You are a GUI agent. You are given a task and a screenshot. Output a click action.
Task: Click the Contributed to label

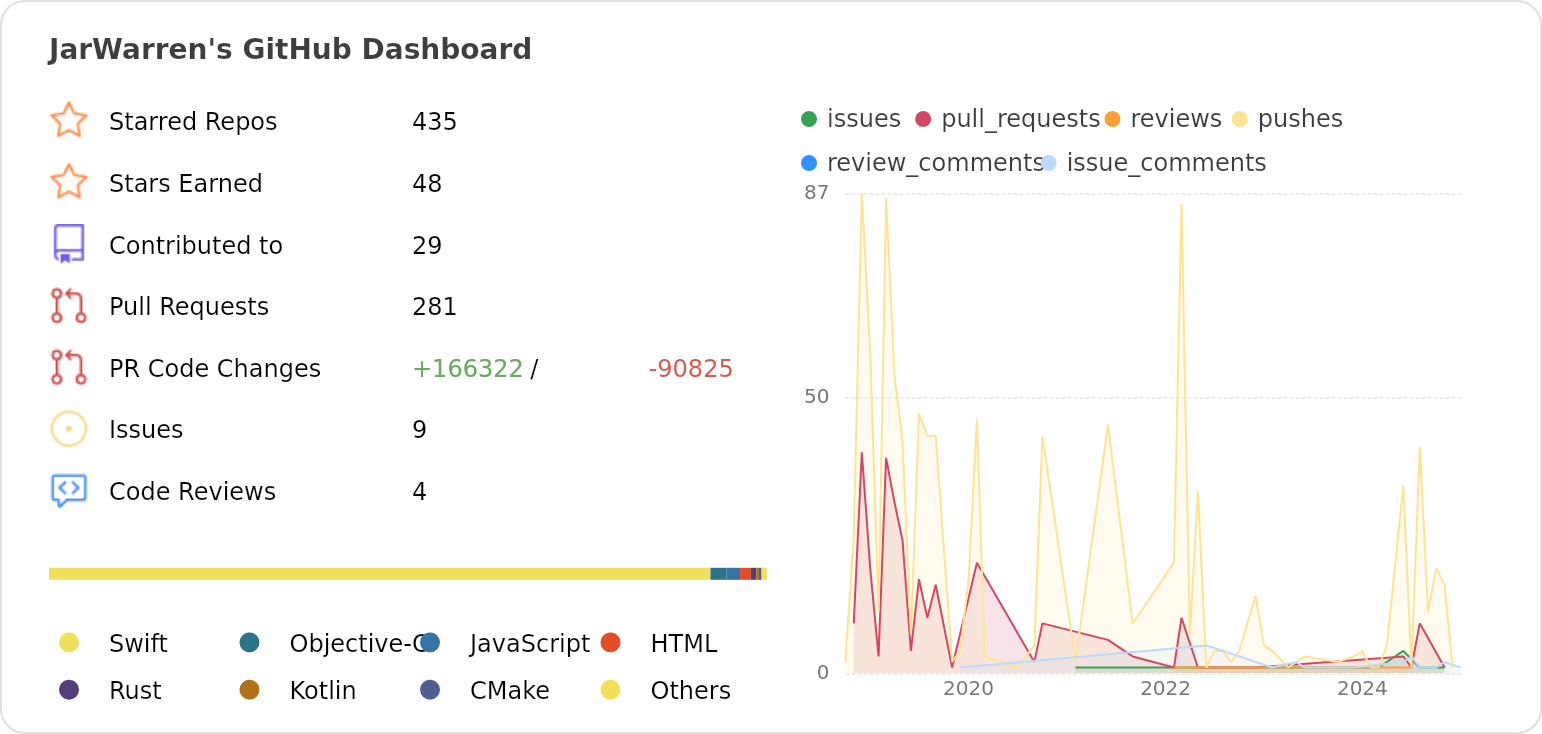(x=196, y=246)
